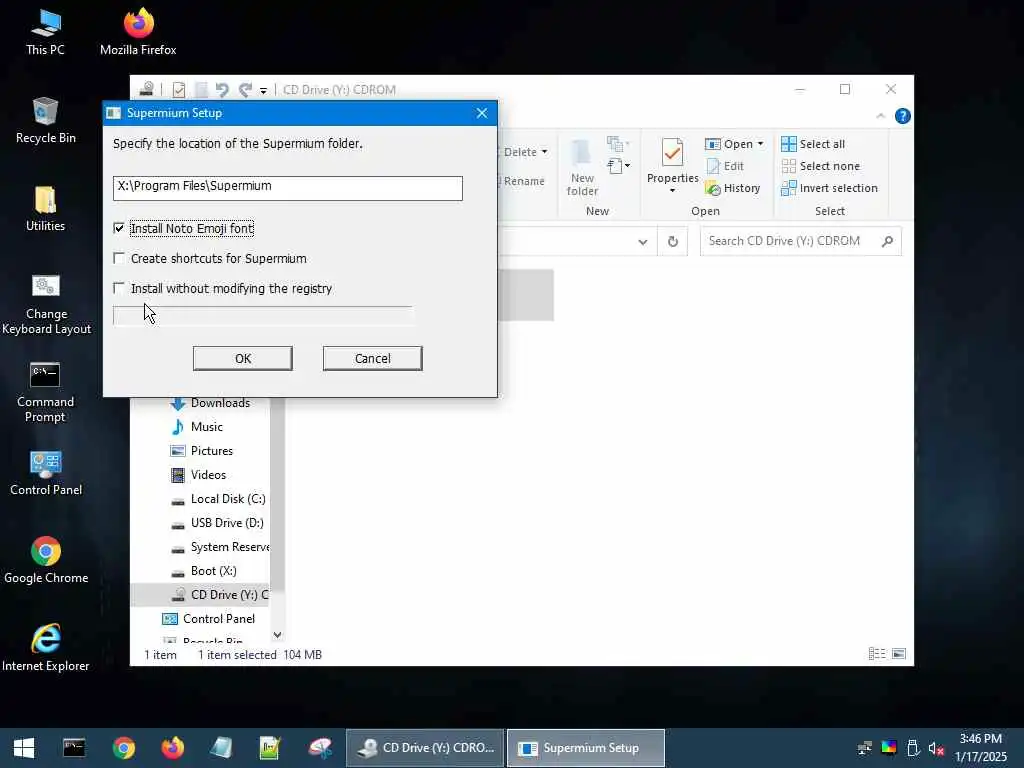
Task: Click Invert selection in Explorer ribbon
Action: pos(829,188)
